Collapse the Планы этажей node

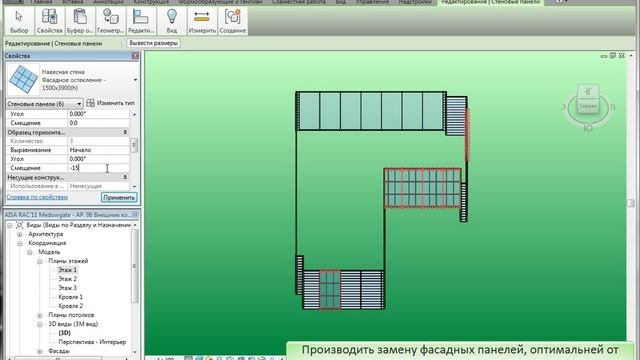point(40,261)
